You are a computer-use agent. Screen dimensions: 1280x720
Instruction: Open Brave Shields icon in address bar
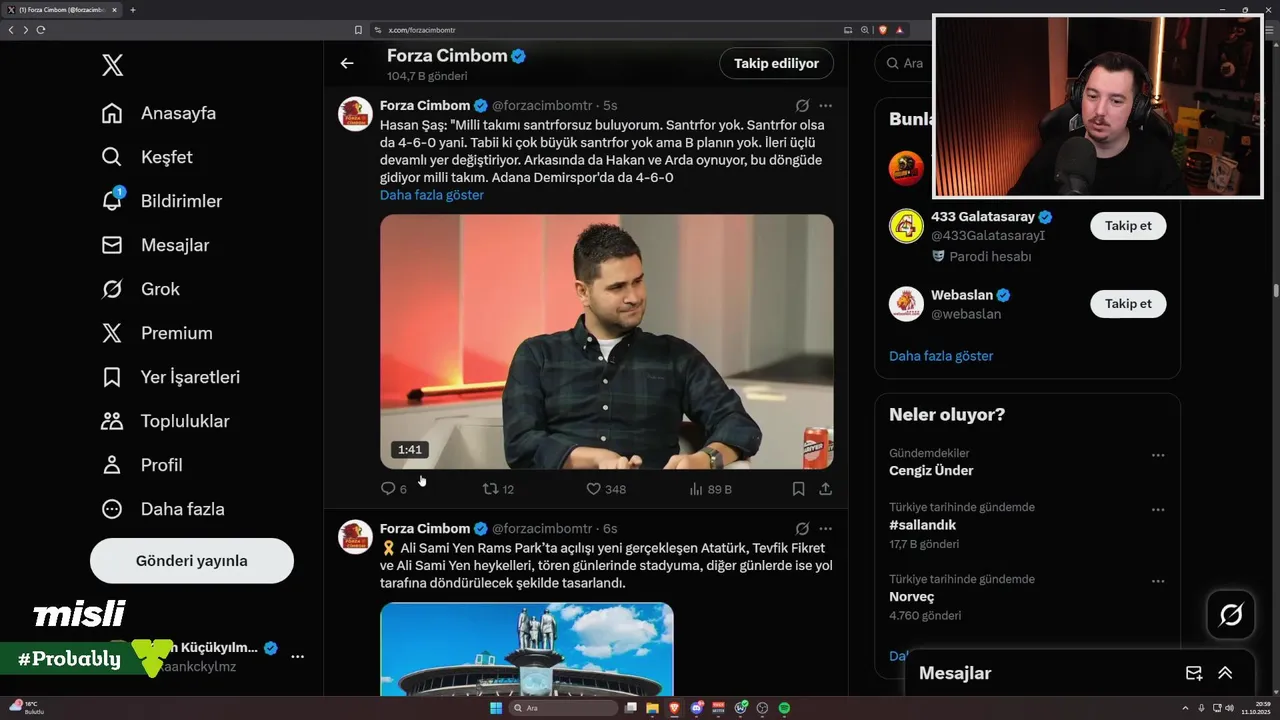pos(883,30)
